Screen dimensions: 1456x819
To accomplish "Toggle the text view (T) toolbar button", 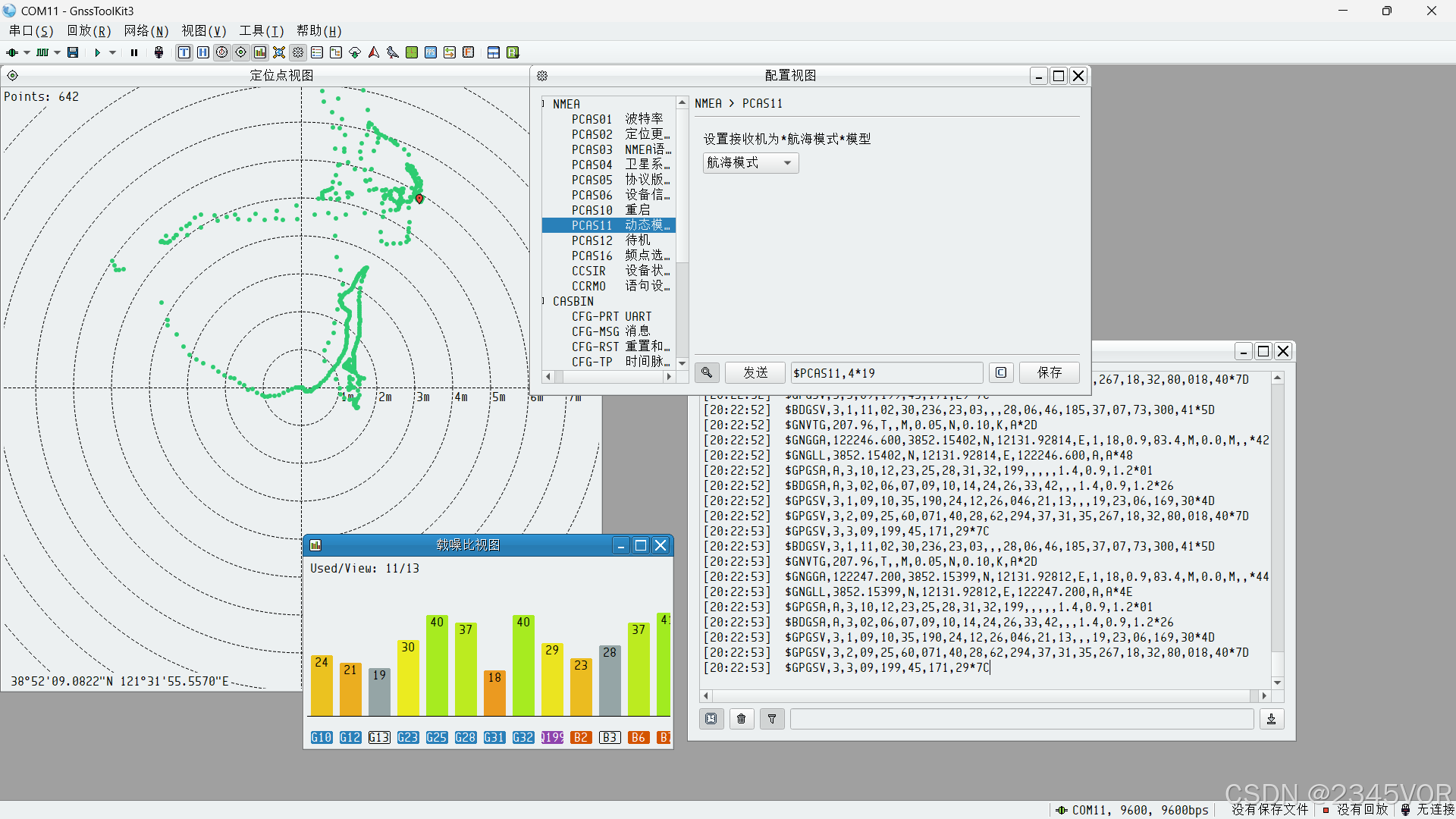I will (x=184, y=52).
